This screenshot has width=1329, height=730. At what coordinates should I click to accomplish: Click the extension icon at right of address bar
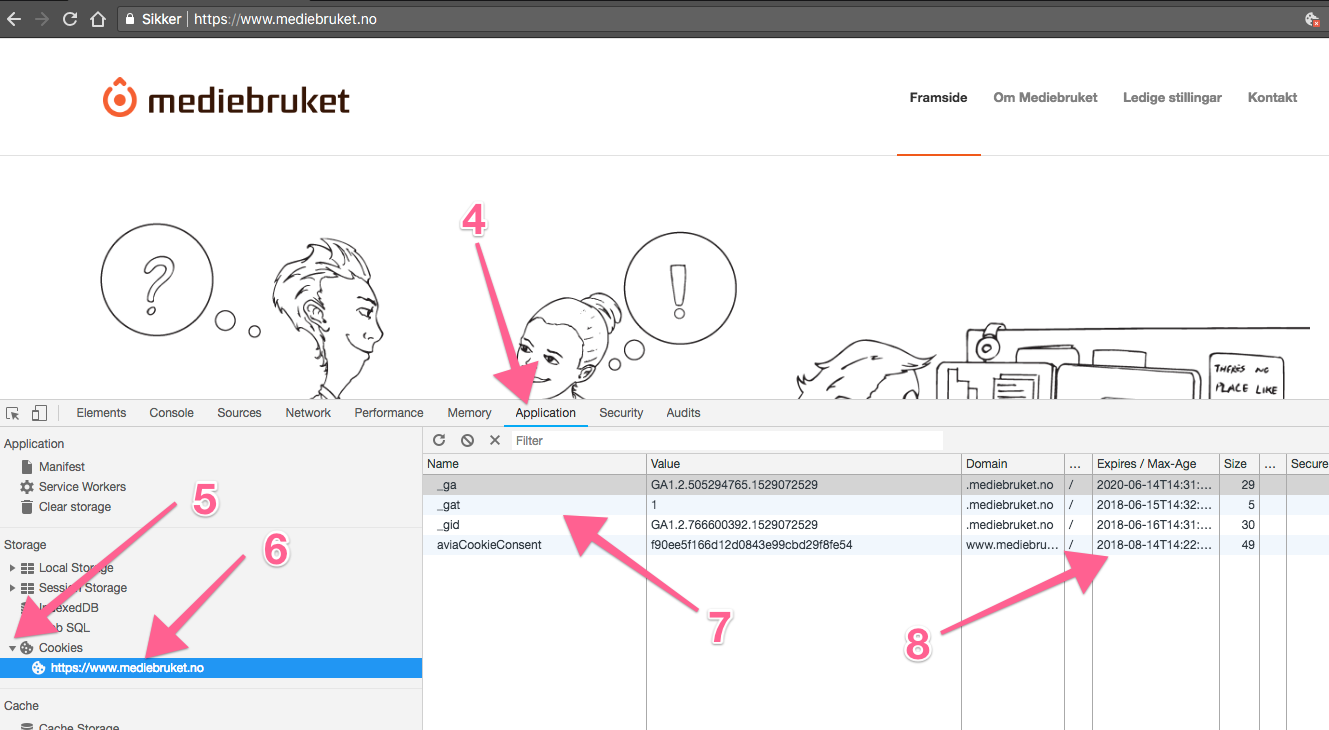(x=1312, y=19)
